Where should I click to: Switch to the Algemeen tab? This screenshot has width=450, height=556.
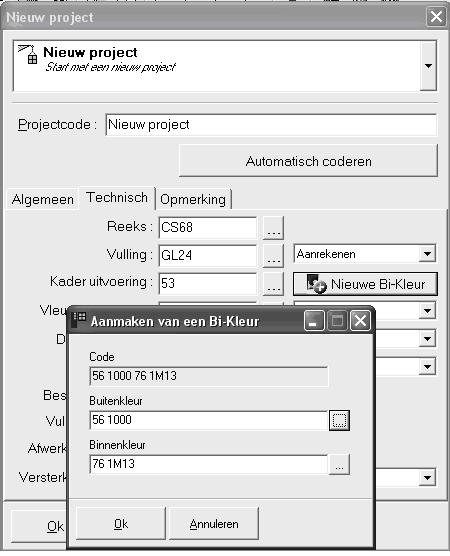(43, 199)
